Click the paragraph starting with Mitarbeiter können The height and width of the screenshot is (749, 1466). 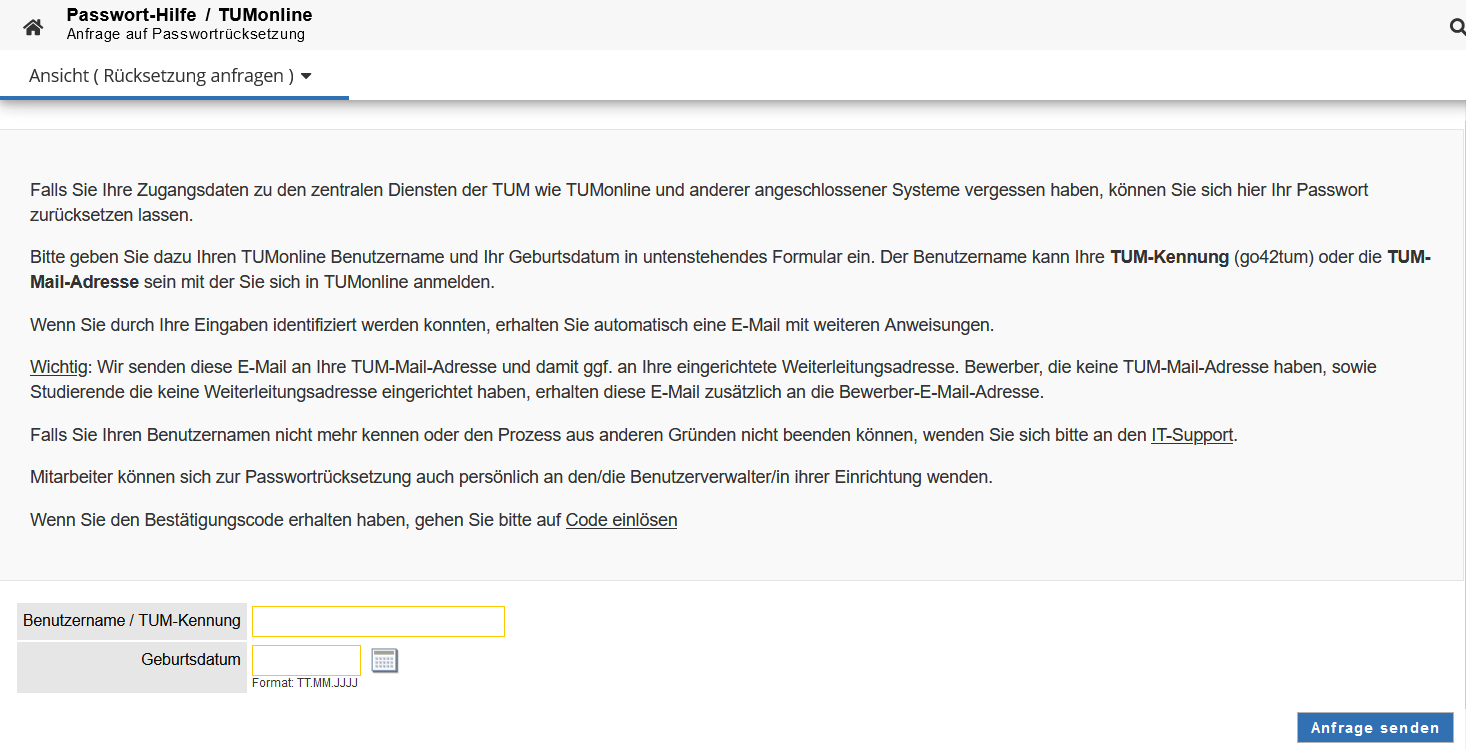[510, 477]
